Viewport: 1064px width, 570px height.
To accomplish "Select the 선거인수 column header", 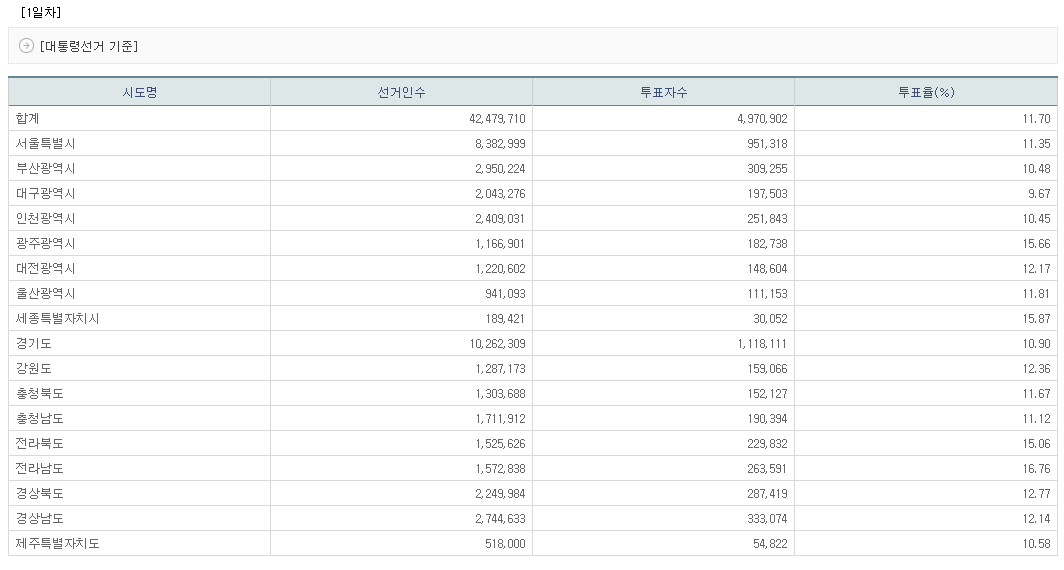I will [401, 93].
